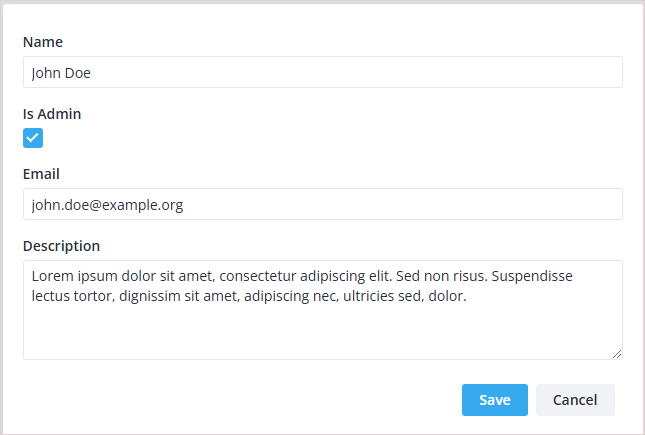Viewport: 645px width, 435px height.
Task: Click the resize handle of Description textarea
Action: (x=616, y=353)
